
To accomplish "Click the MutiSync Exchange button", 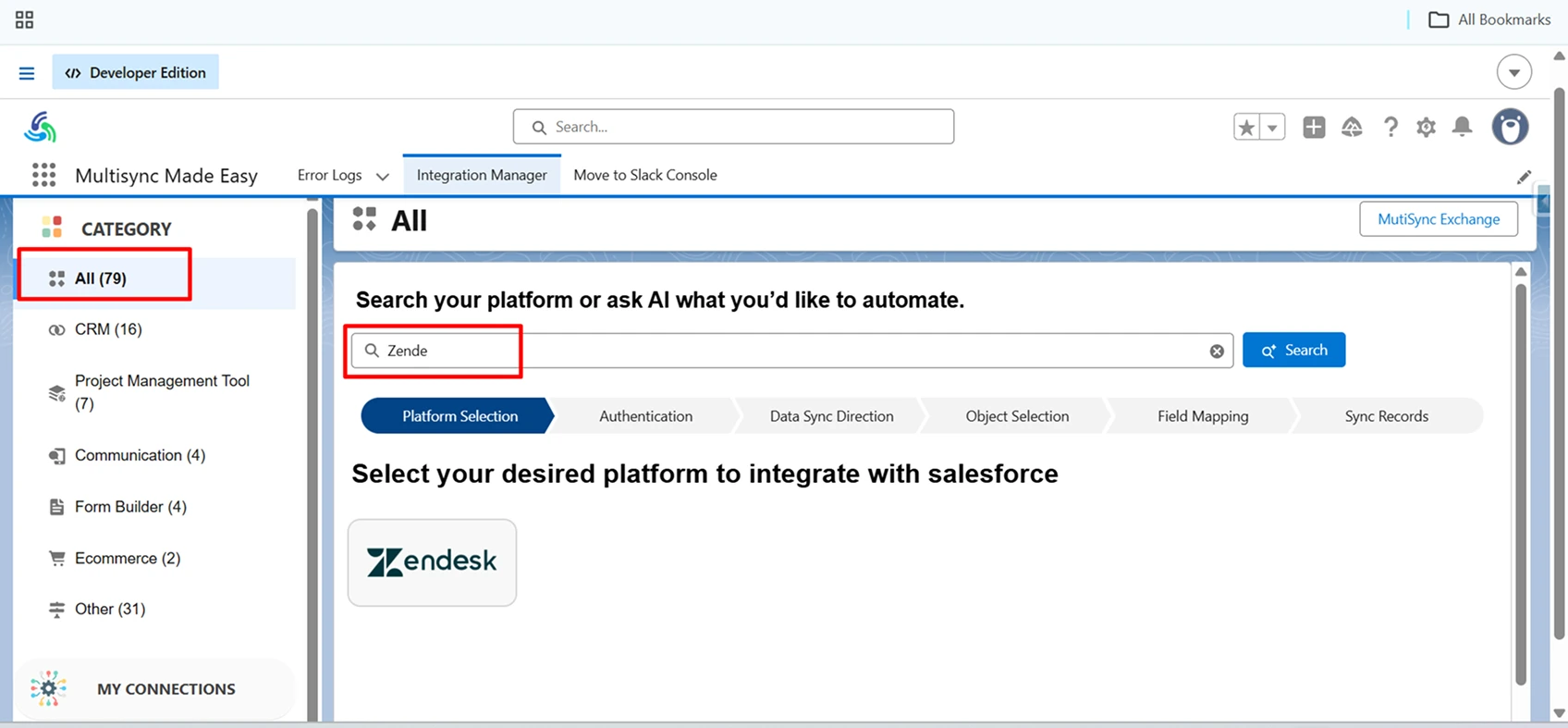I will click(x=1439, y=219).
